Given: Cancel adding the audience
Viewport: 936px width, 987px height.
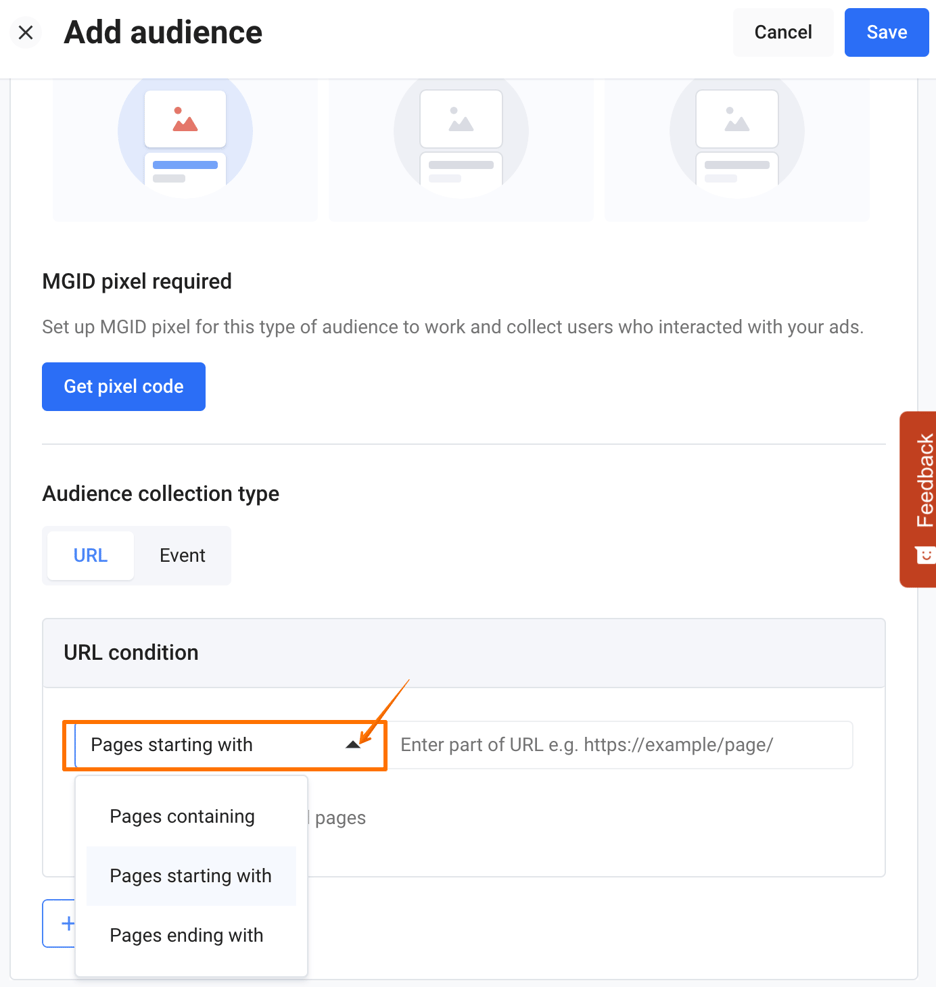Looking at the screenshot, I should tap(783, 32).
